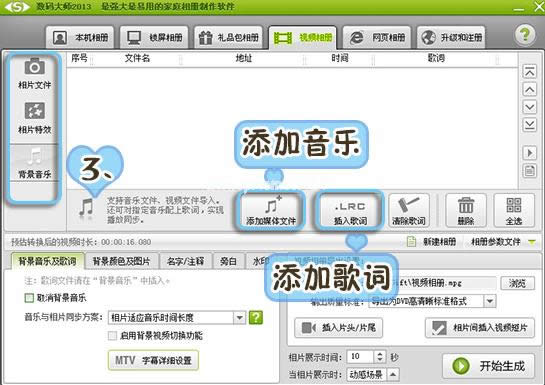Viewport: 545px width, 385px height.
Task: Switch to the 网页相册 tab
Action: click(x=377, y=37)
